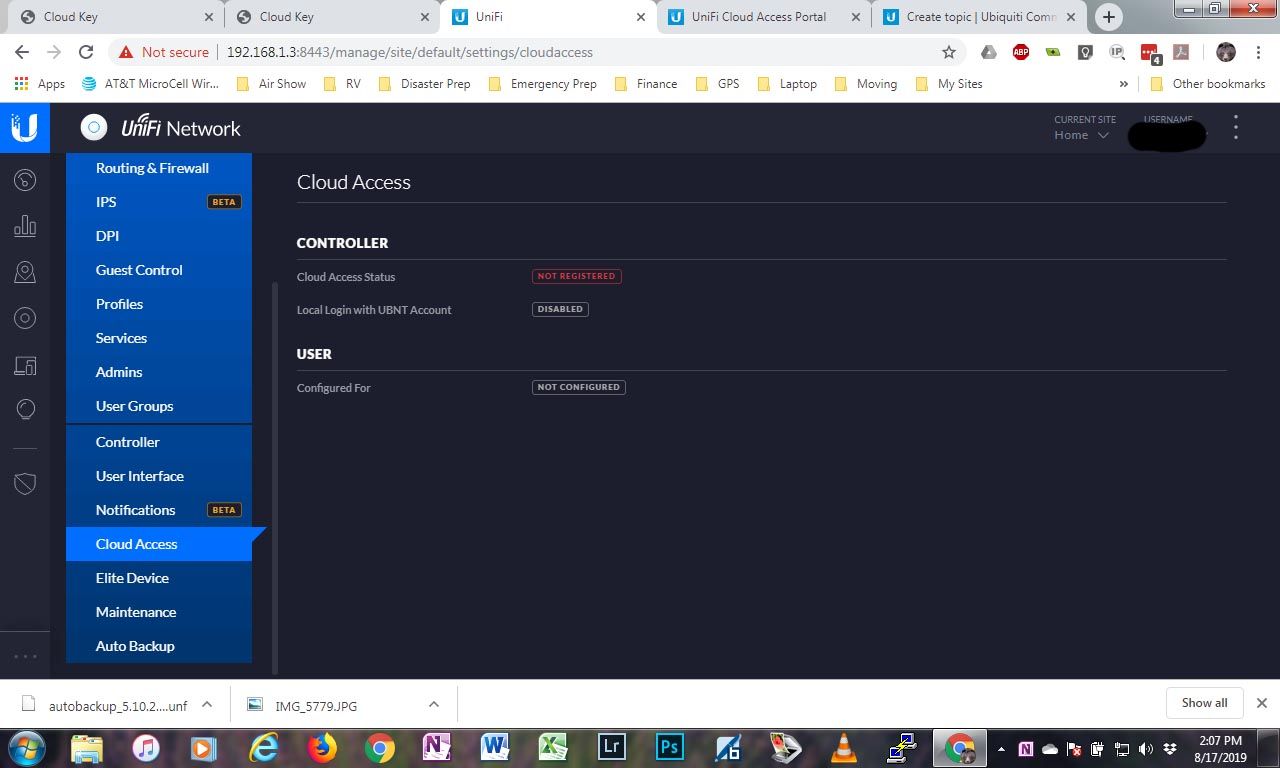Show hidden system tray icons
Image resolution: width=1280 pixels, height=768 pixels.
click(1001, 748)
